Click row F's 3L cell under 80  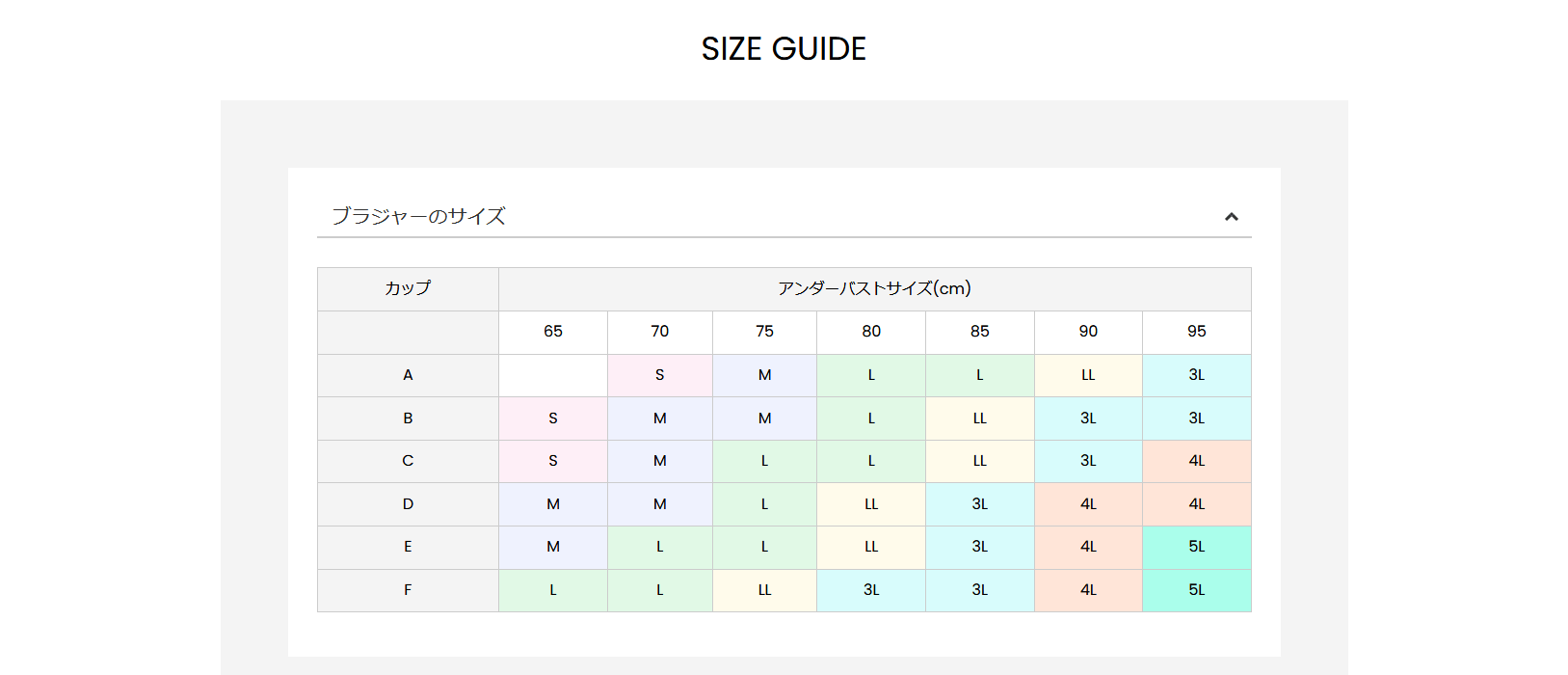tap(871, 590)
